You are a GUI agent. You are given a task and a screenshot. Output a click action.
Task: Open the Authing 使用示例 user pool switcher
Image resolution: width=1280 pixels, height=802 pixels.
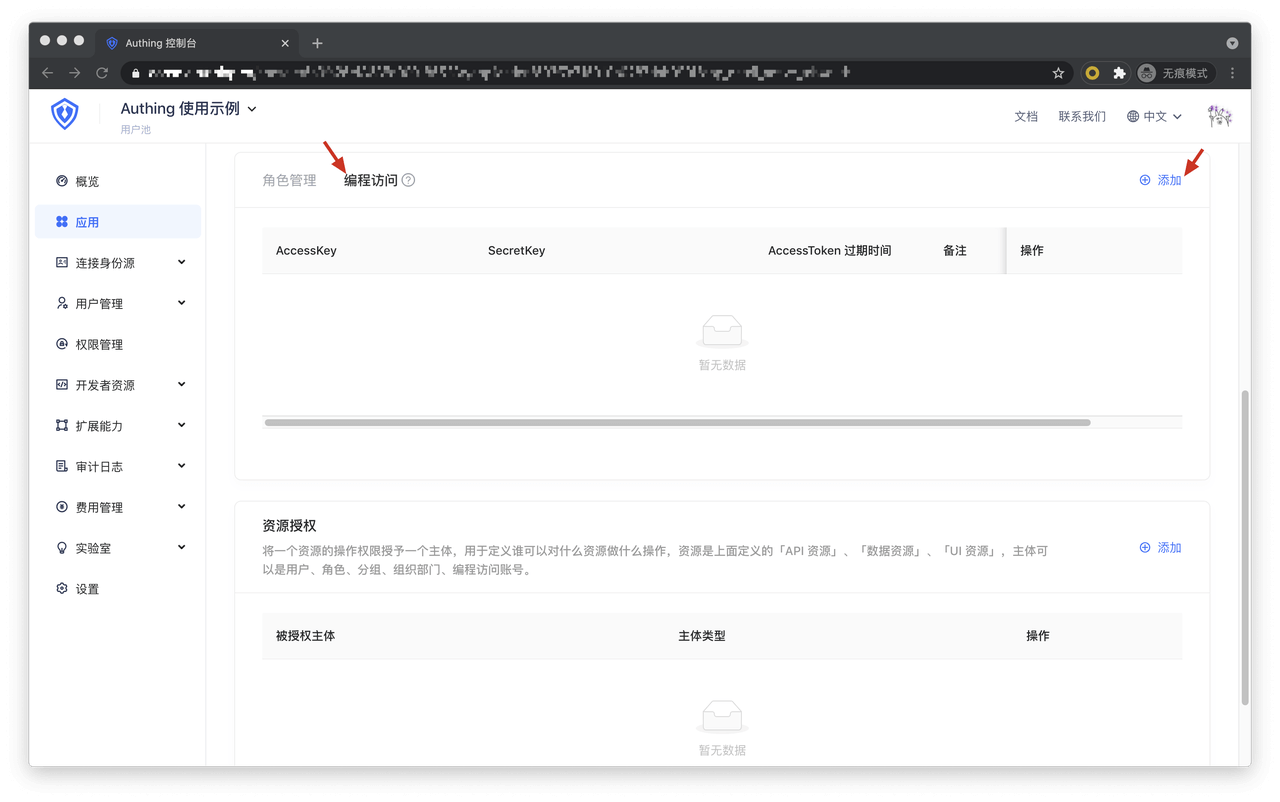tap(188, 109)
